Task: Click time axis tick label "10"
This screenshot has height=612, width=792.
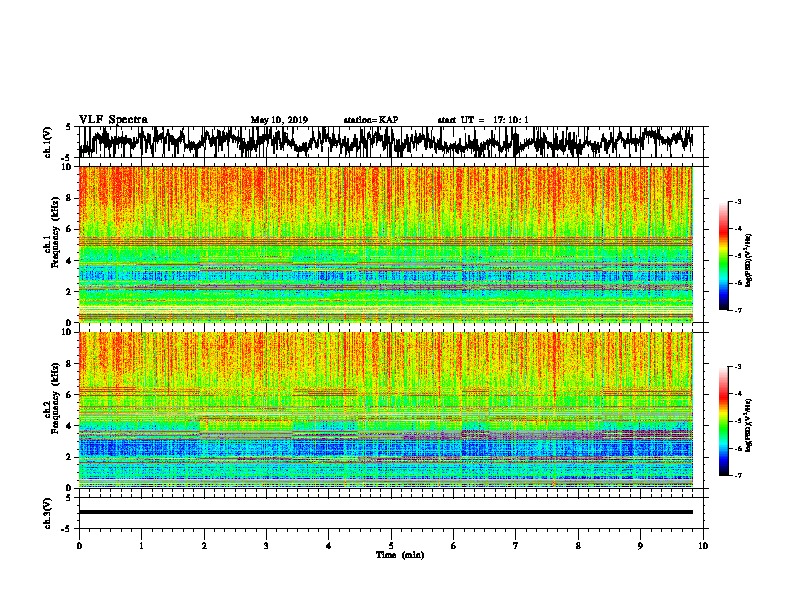Action: (x=703, y=546)
